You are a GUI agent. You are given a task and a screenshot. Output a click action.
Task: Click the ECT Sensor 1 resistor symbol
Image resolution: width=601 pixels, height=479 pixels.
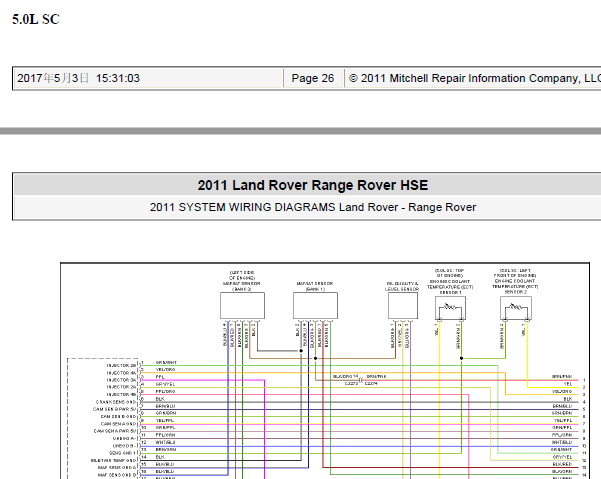450,308
